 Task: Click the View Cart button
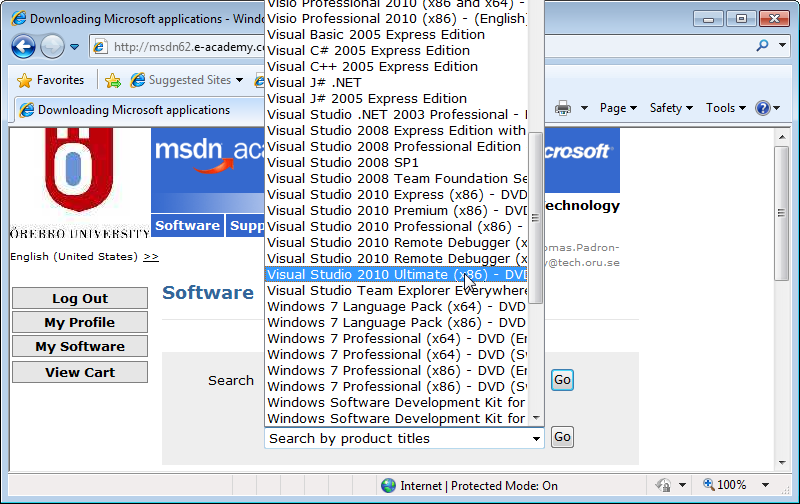tap(80, 372)
